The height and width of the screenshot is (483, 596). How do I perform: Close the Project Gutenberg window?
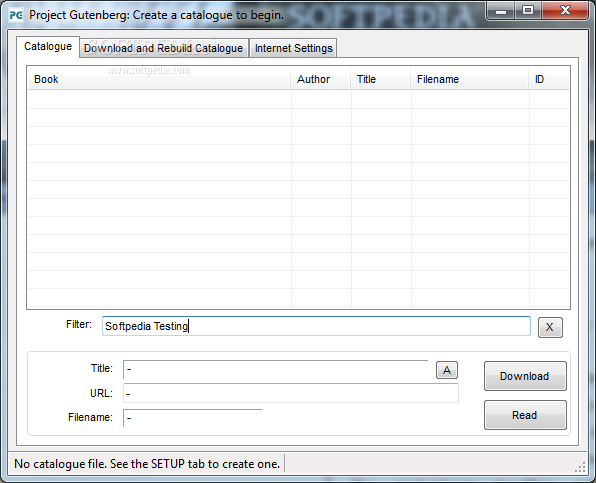[x=565, y=11]
